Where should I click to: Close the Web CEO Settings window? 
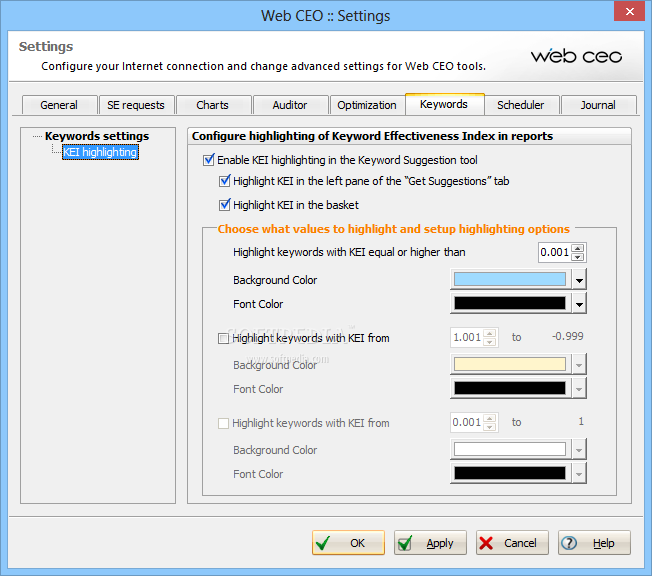630,11
